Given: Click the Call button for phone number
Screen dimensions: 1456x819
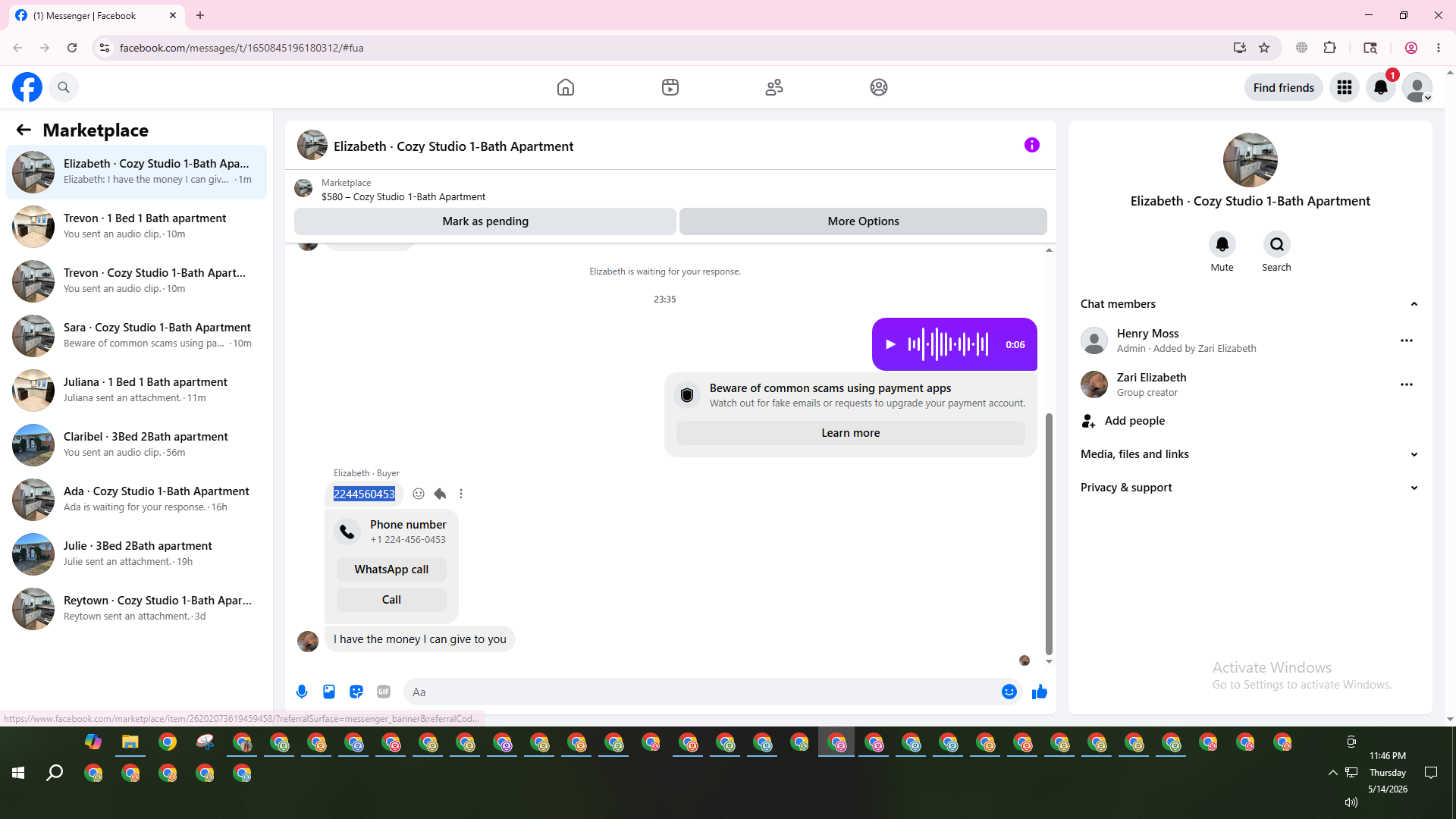Looking at the screenshot, I should 391,600.
